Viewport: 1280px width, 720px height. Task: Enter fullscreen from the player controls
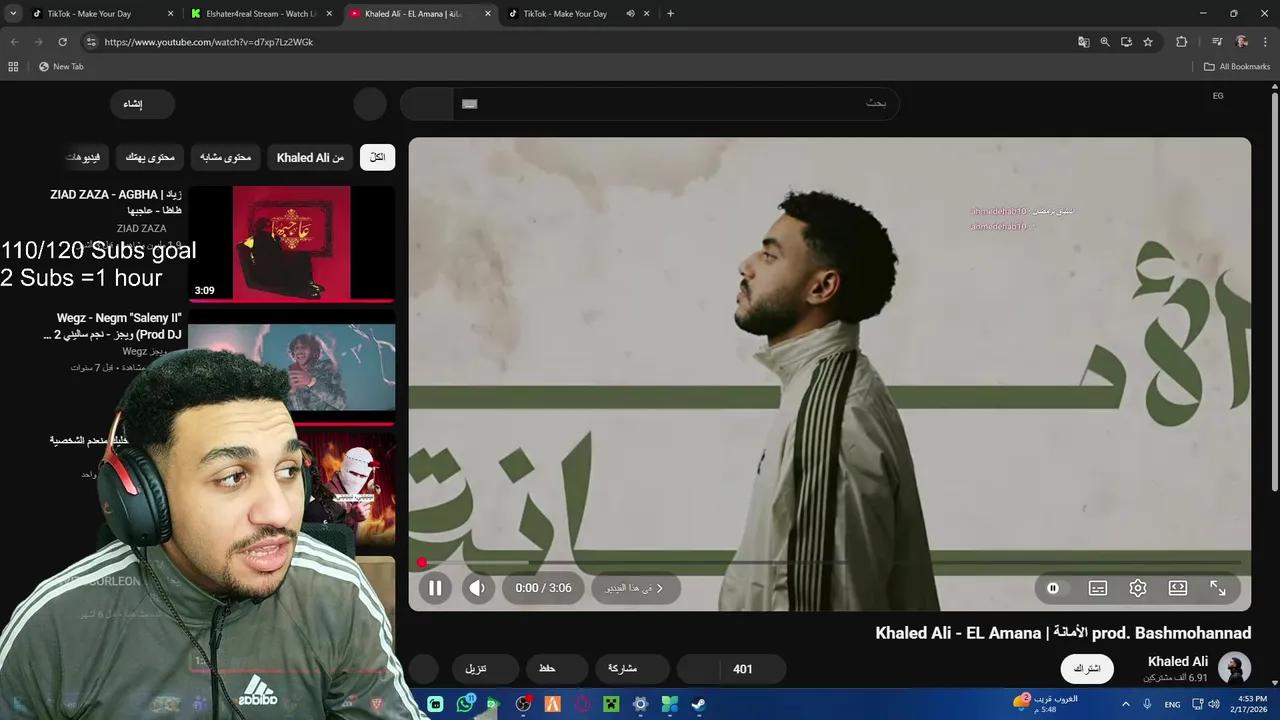pos(1218,588)
